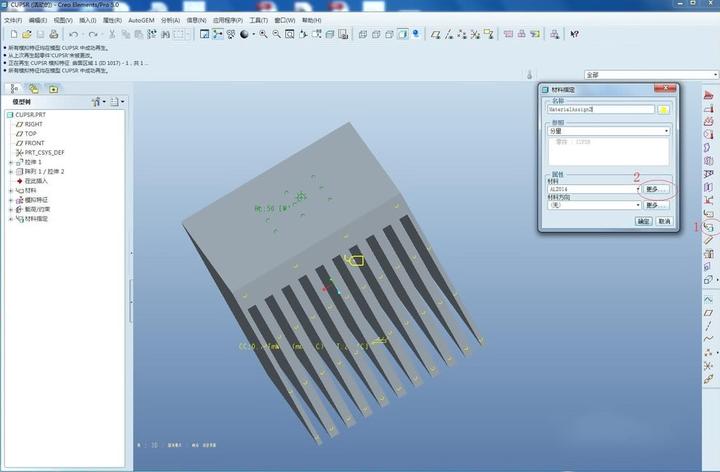Toggle the spin center icon
The height and width of the screenshot is (472, 720).
218,34
